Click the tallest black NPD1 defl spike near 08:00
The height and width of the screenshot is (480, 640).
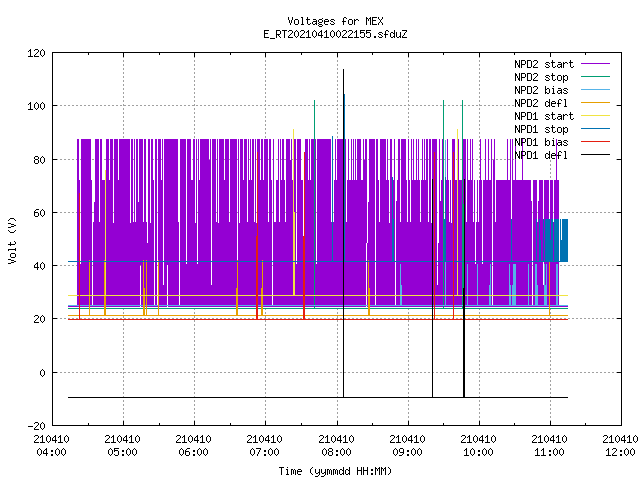click(x=343, y=233)
